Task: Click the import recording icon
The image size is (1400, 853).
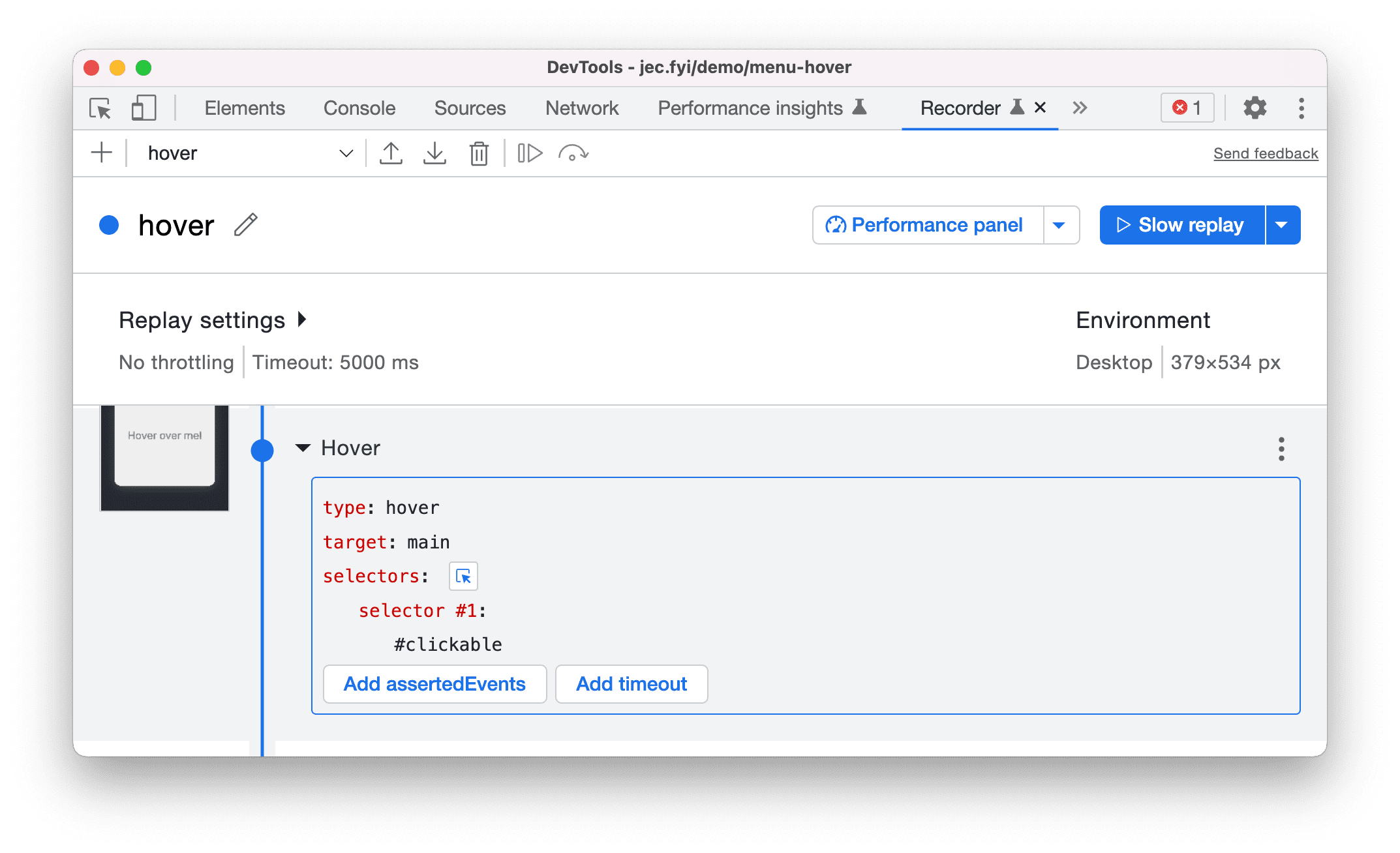Action: [435, 152]
